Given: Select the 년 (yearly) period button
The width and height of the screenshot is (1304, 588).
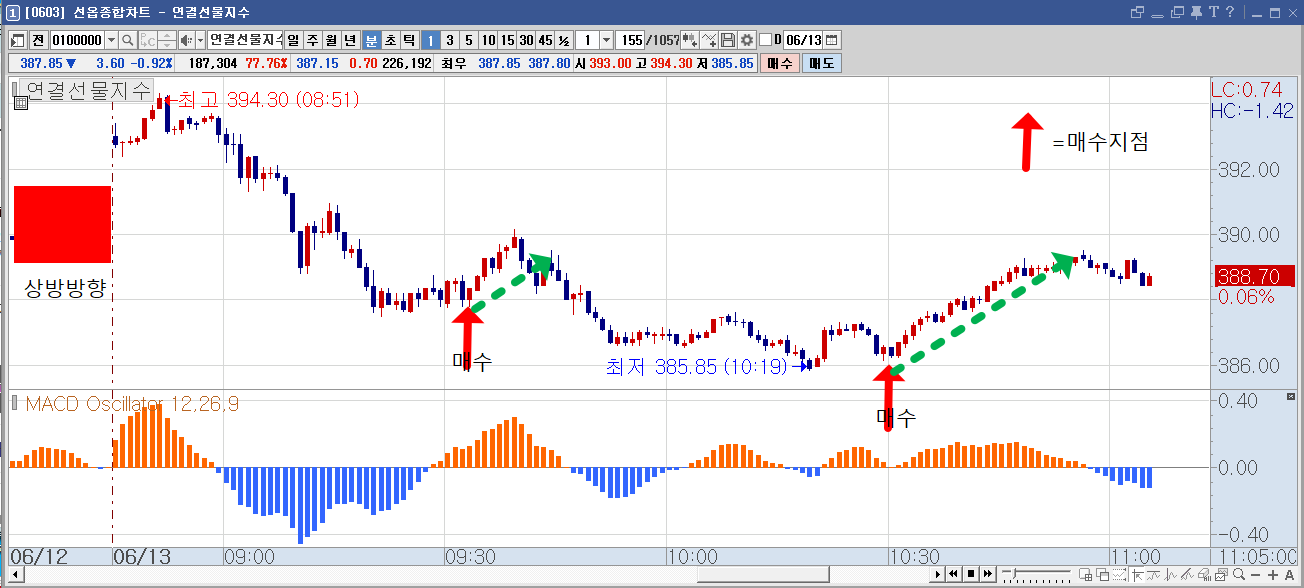Looking at the screenshot, I should pos(350,40).
